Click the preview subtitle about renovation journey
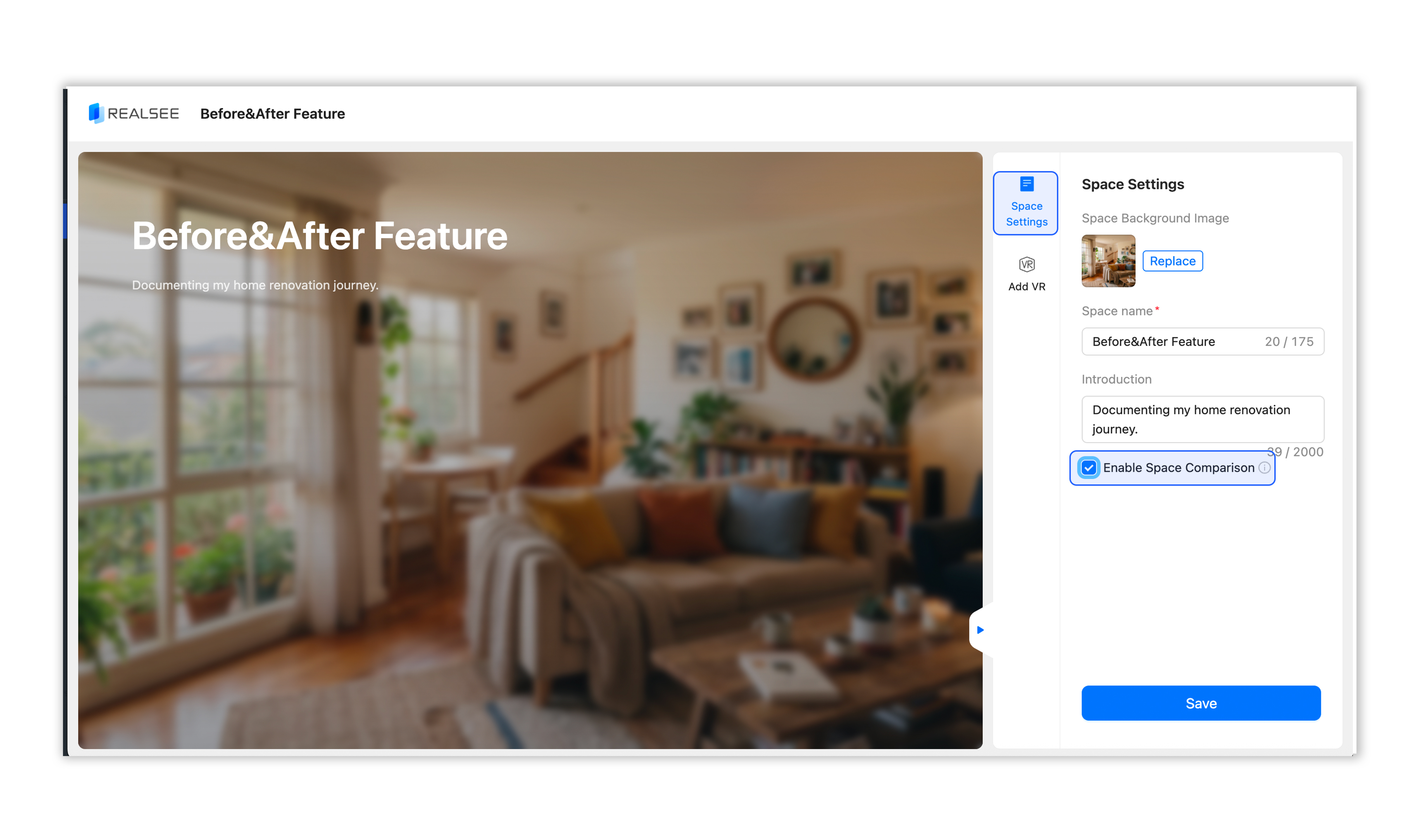 (255, 285)
